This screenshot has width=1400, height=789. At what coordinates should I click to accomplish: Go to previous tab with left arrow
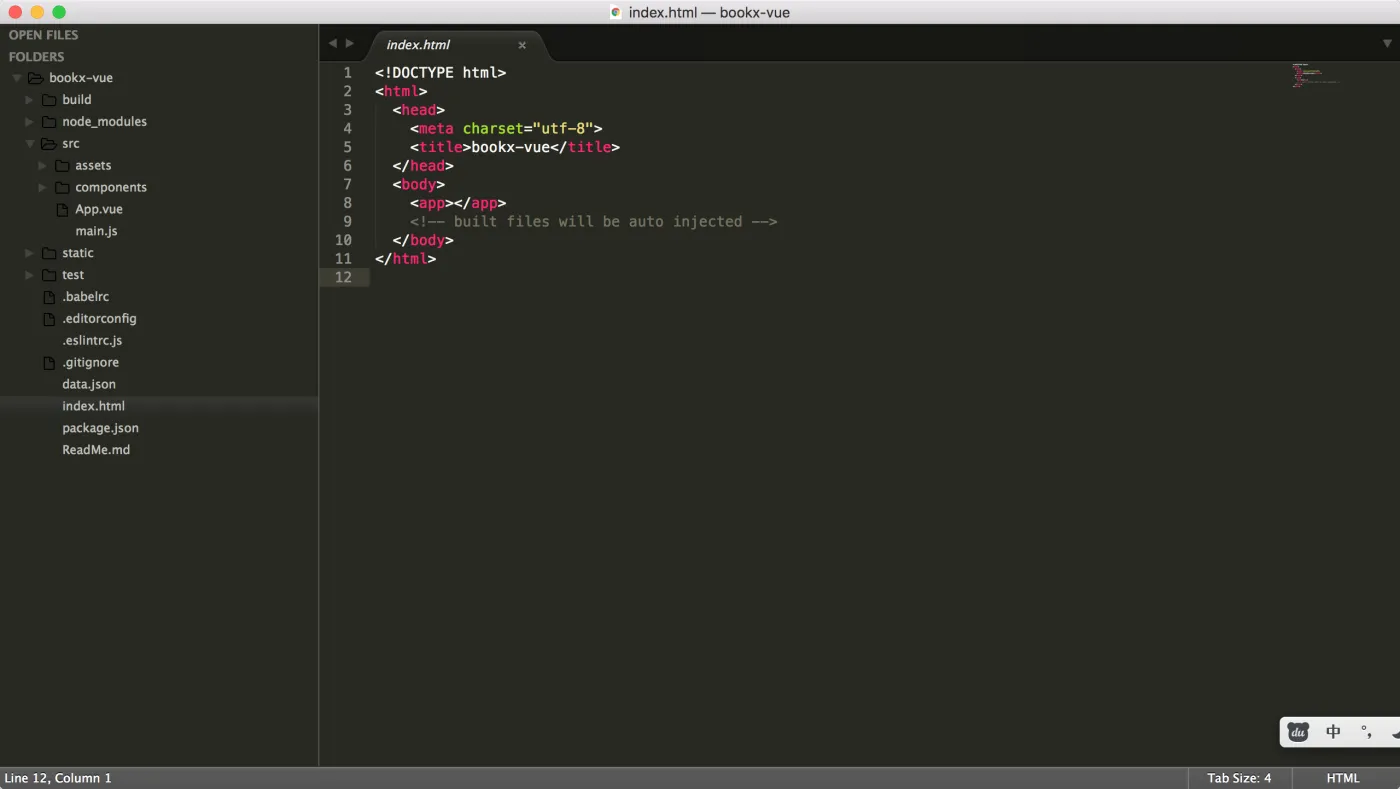(333, 43)
